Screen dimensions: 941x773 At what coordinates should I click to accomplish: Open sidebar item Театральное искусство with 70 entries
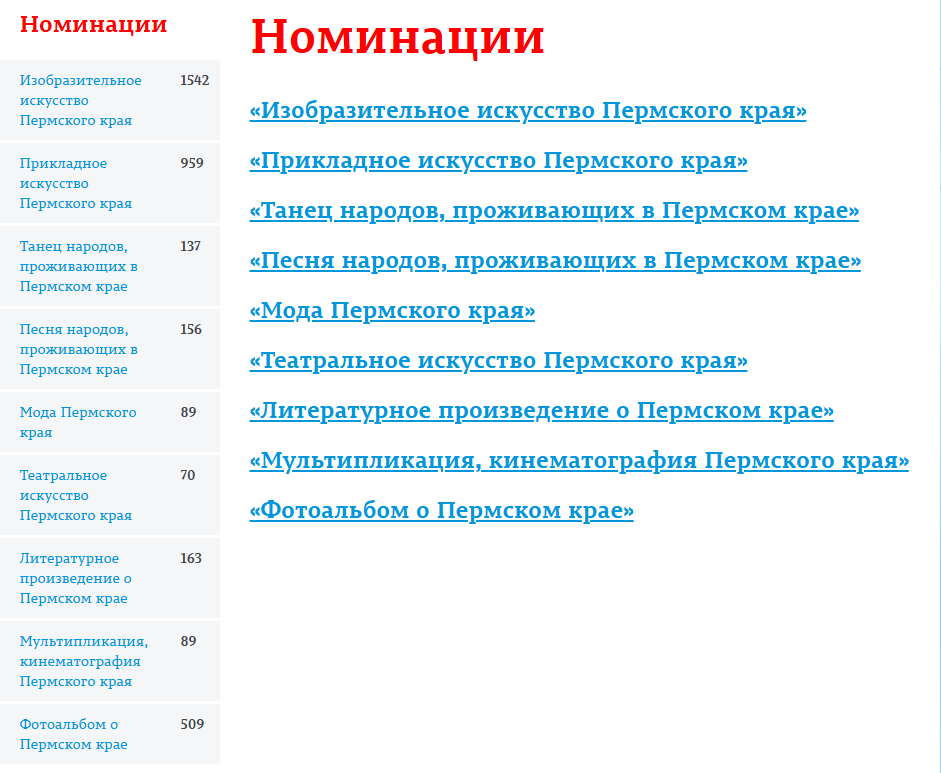(x=76, y=495)
